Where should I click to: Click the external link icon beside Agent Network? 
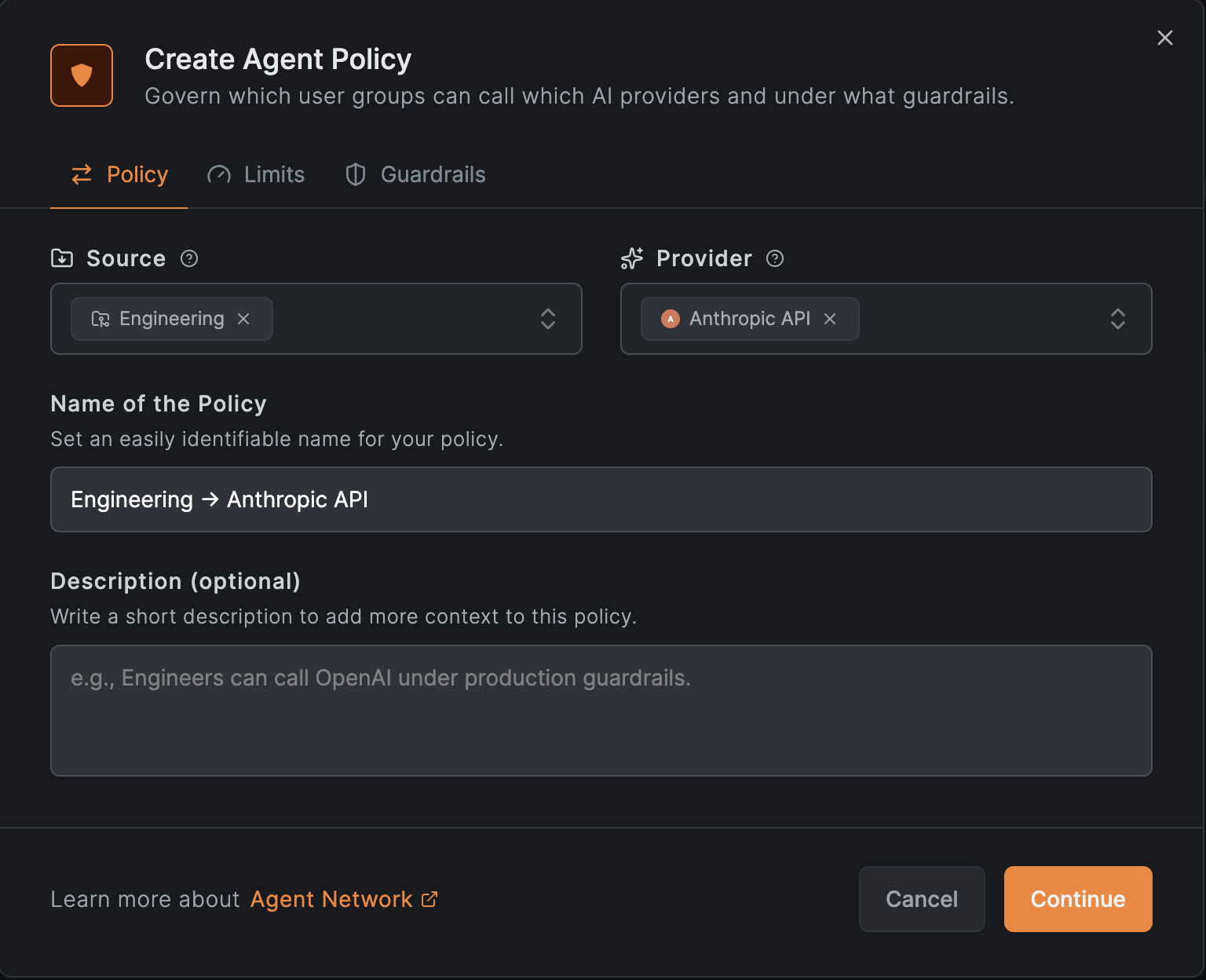pos(429,899)
